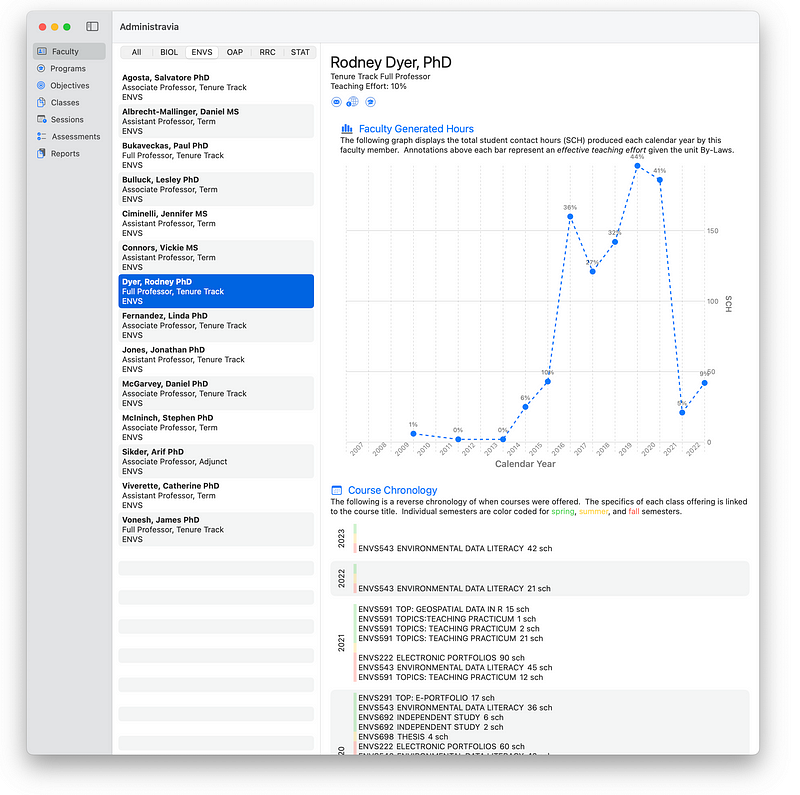Click the 44% peak data point on graph
800x795 pixels.
point(637,166)
